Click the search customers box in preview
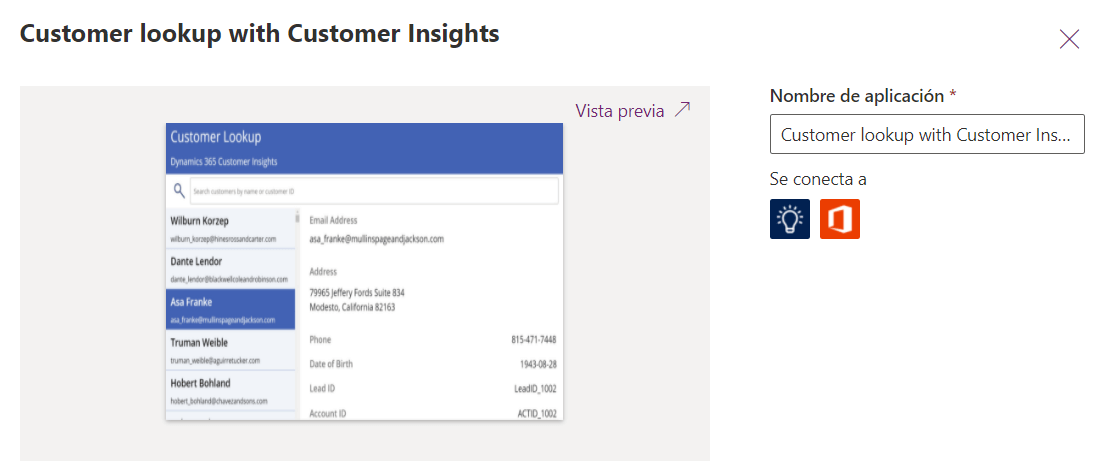This screenshot has width=1102, height=472. pyautogui.click(x=372, y=191)
